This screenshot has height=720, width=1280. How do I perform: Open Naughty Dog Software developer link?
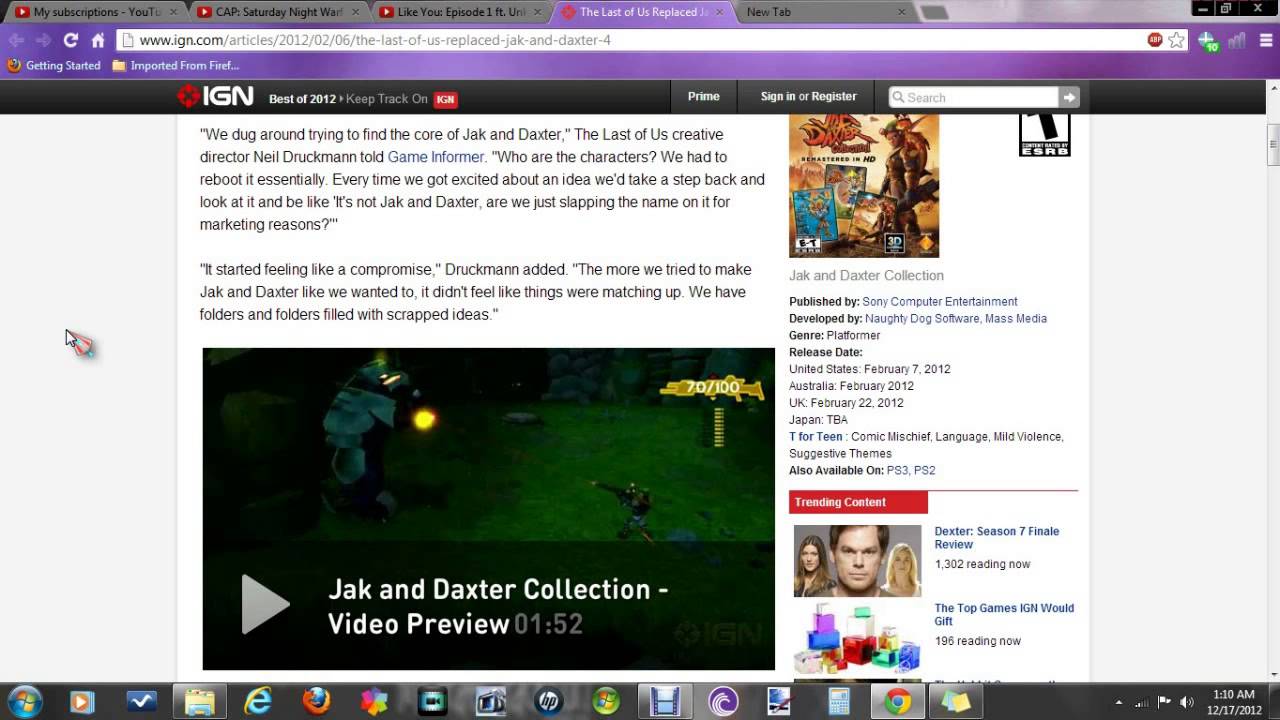[x=922, y=318]
